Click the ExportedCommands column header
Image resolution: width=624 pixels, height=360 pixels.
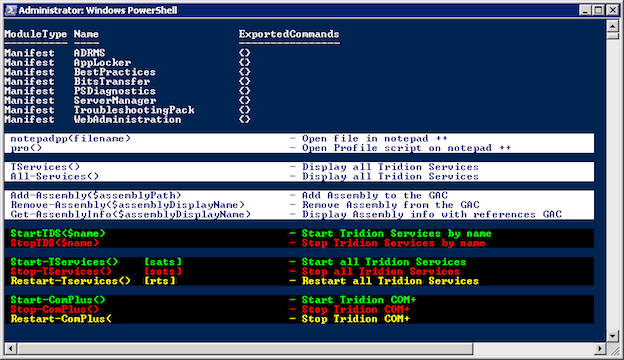[x=289, y=34]
